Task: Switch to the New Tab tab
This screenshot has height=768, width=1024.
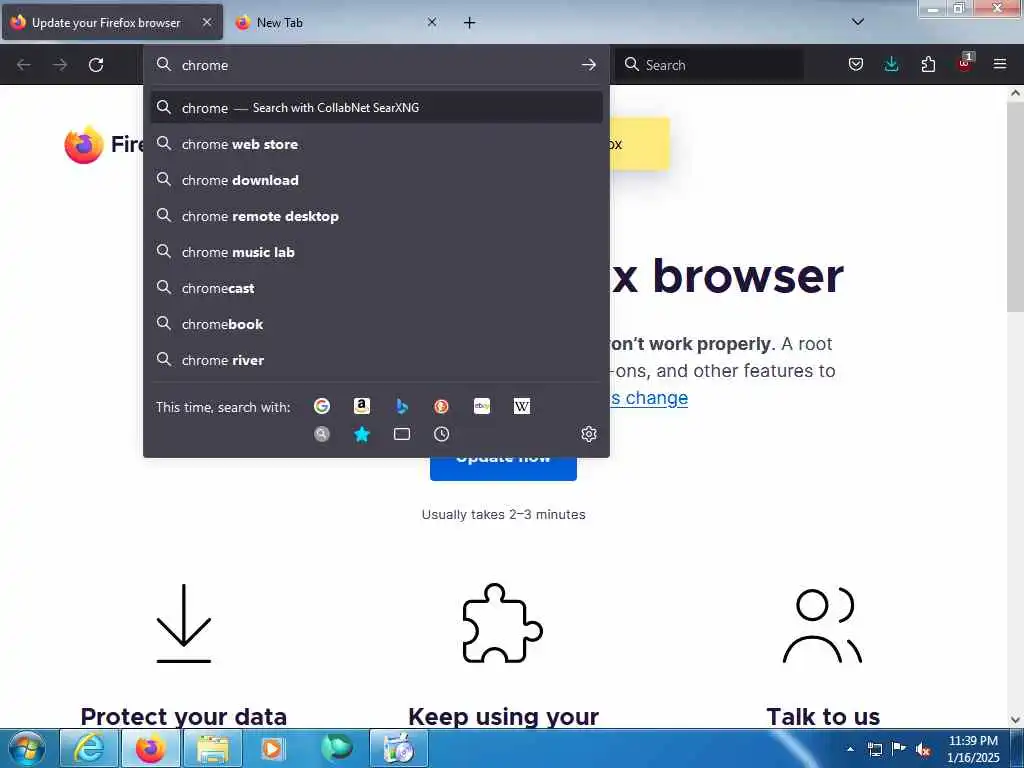Action: (337, 22)
